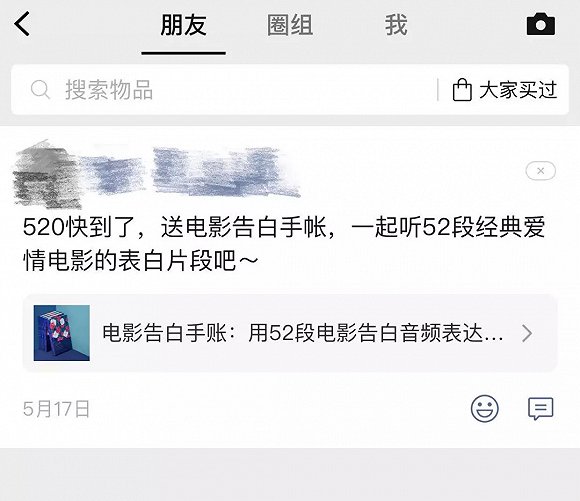View the poster's blurred avatar
The image size is (580, 501).
(46, 174)
